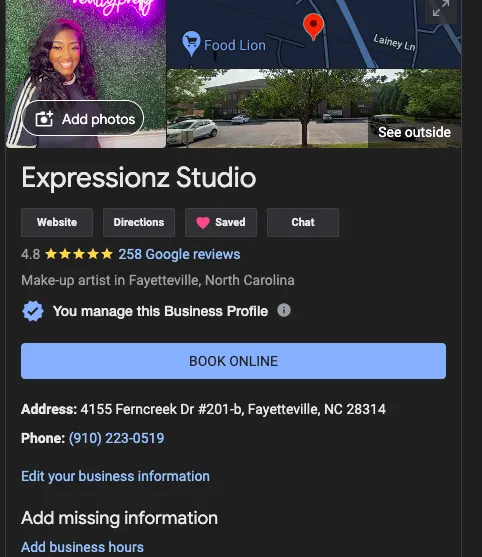Open Chat with the business
Image resolution: width=482 pixels, height=557 pixels.
303,222
